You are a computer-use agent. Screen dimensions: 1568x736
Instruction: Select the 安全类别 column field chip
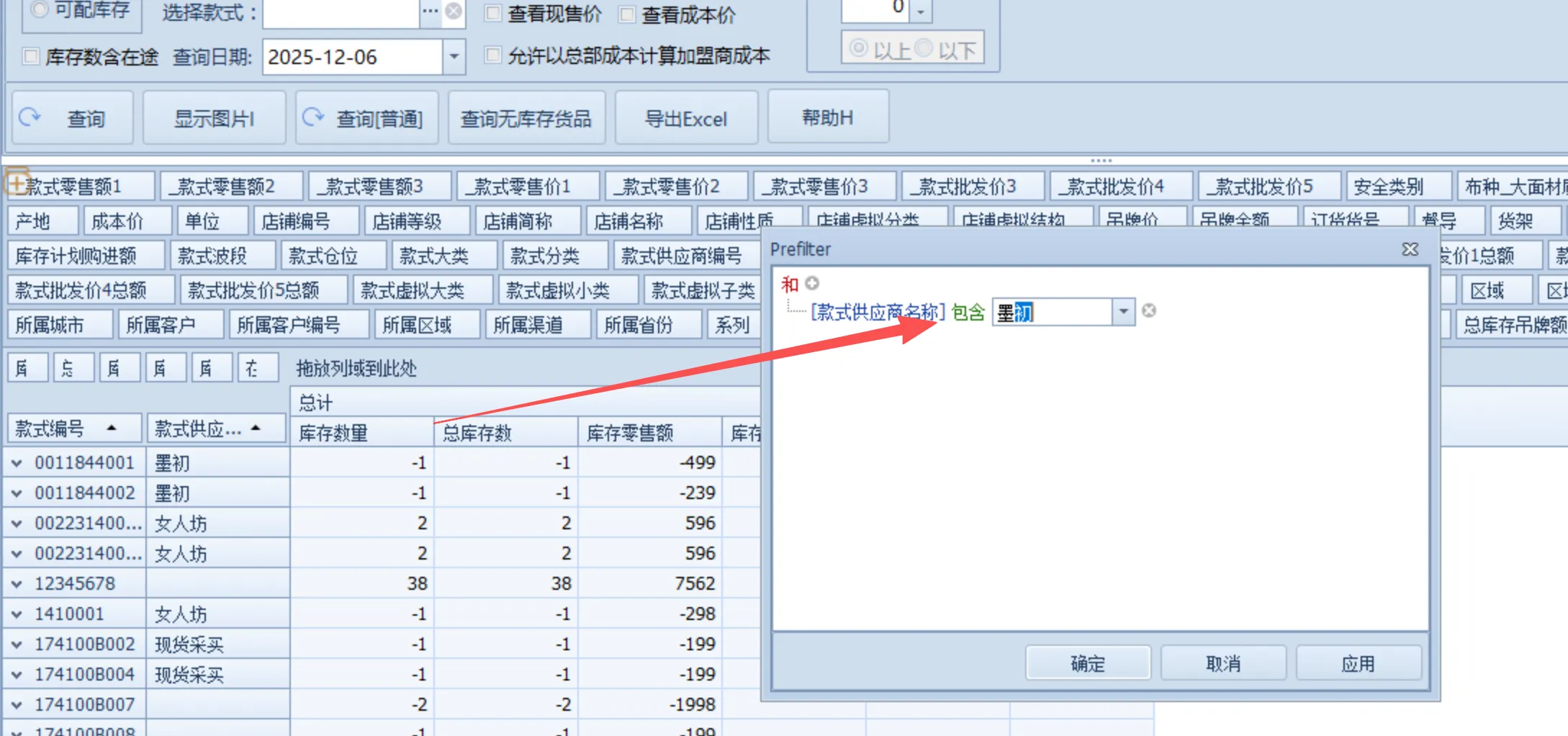(x=1400, y=185)
